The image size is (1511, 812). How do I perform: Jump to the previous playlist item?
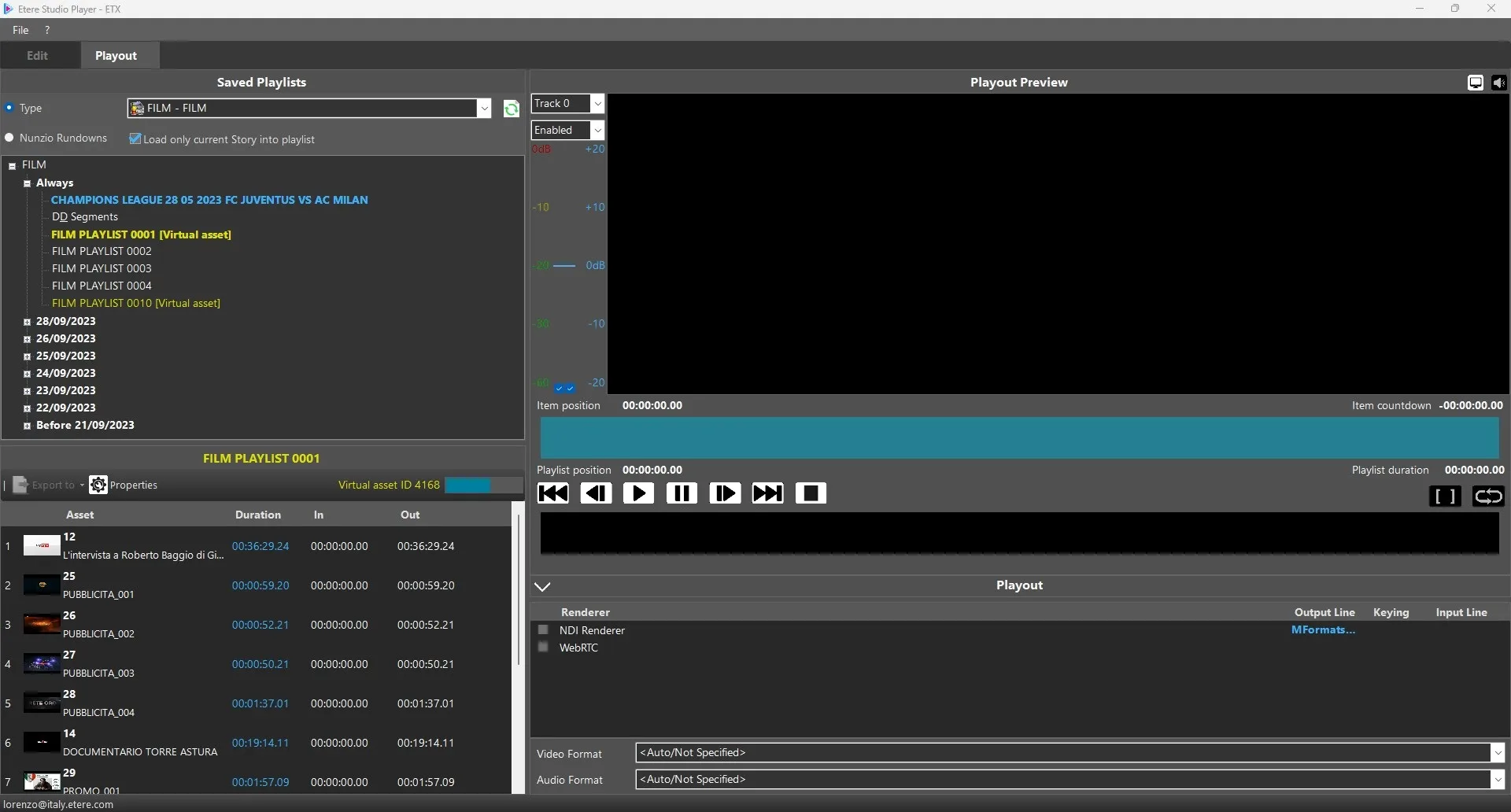[552, 493]
